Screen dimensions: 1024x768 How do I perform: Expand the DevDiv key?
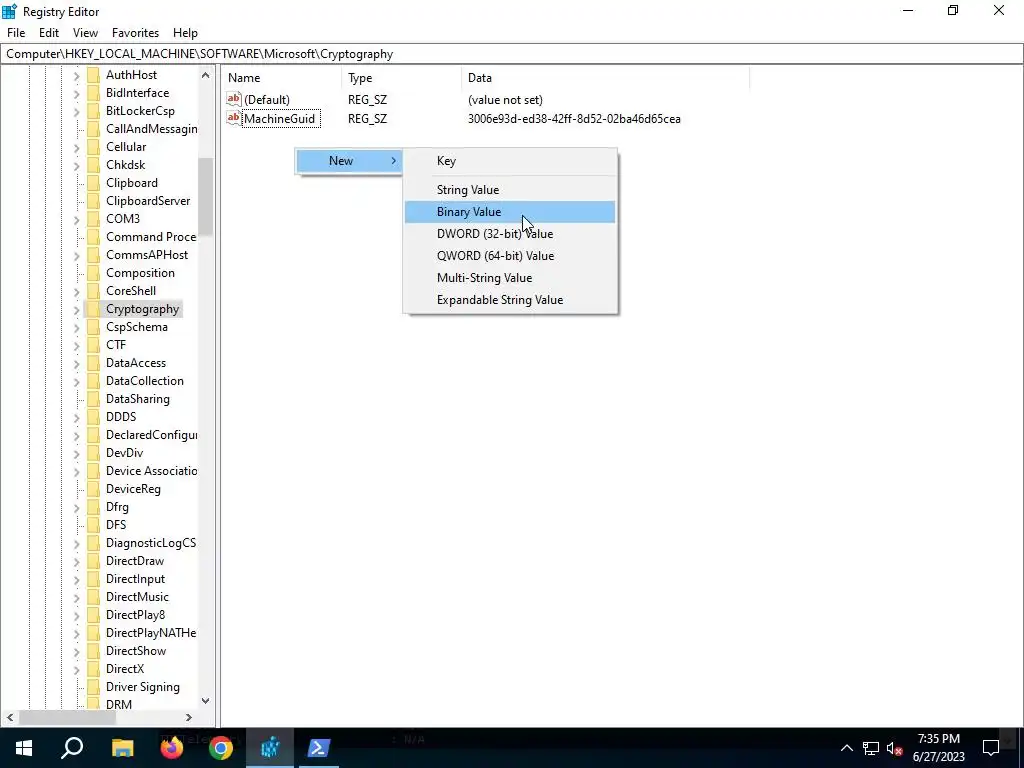tap(76, 453)
